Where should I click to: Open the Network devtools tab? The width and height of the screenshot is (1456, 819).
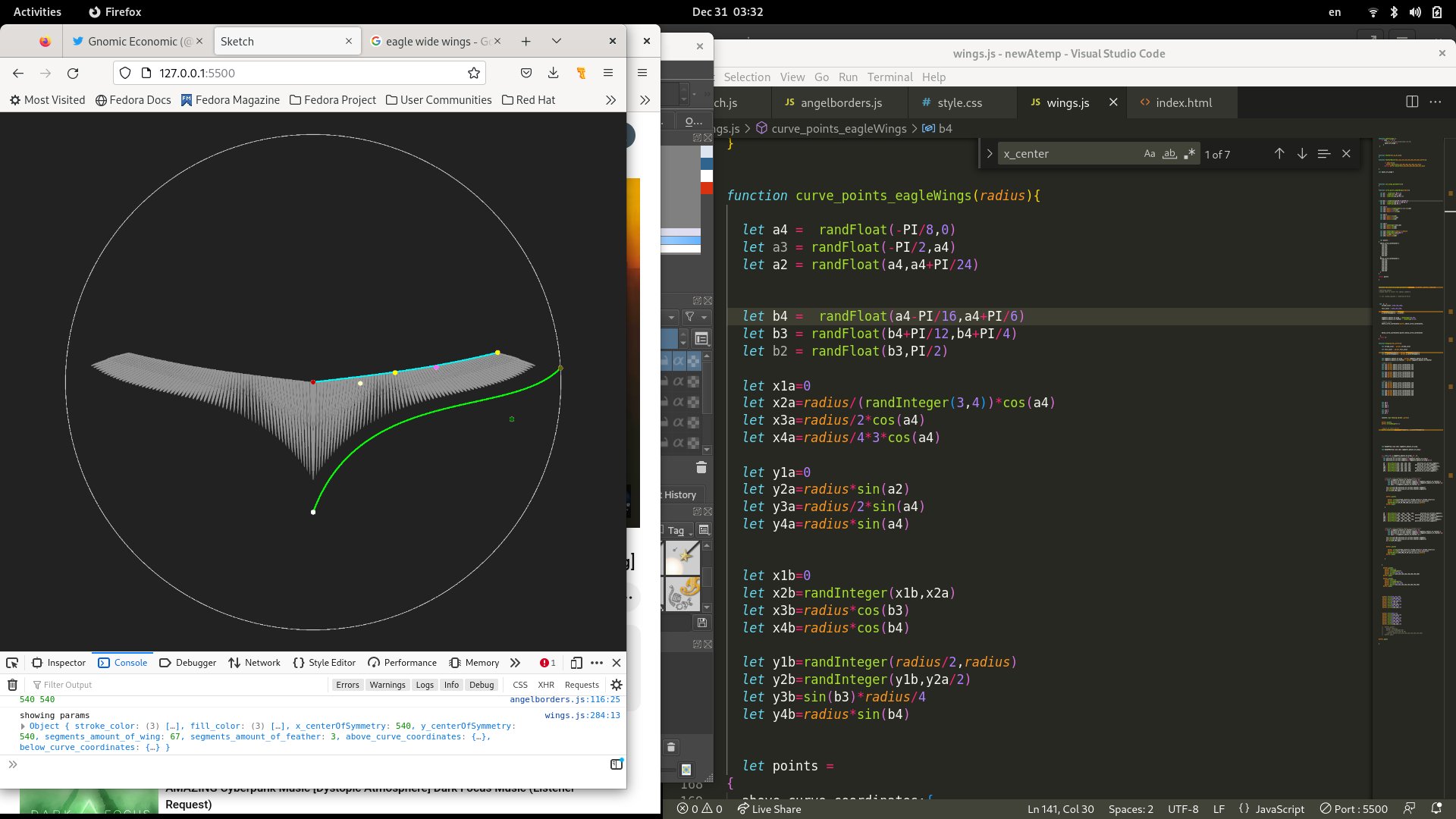point(255,663)
